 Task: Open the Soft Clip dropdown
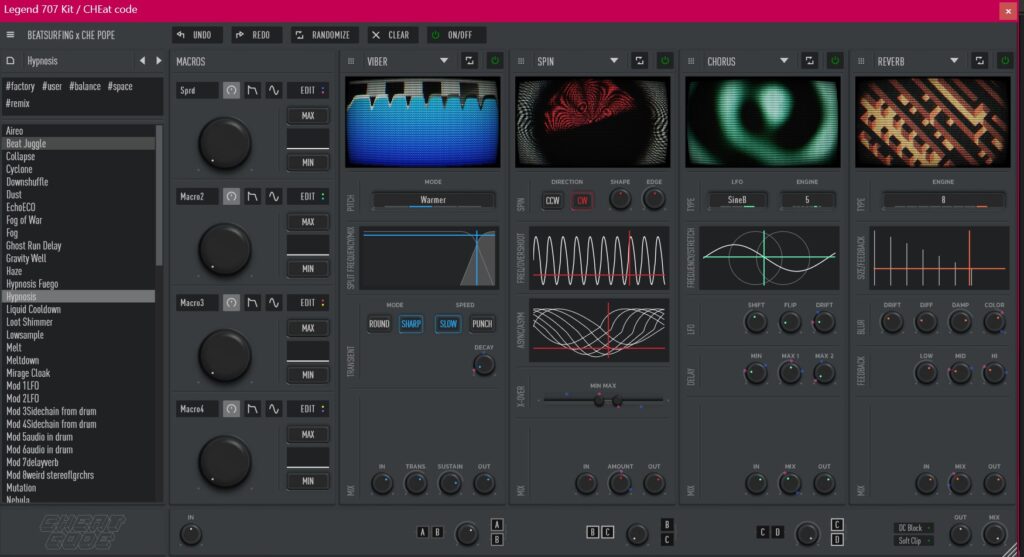pyautogui.click(x=914, y=541)
